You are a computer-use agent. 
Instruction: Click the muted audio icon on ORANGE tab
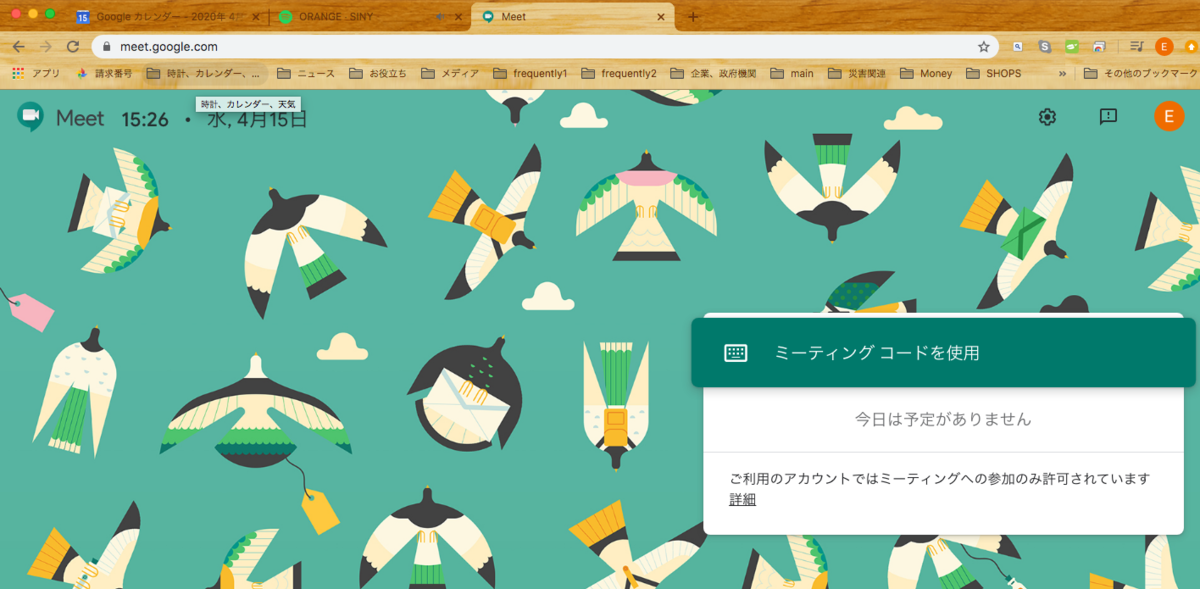[440, 17]
